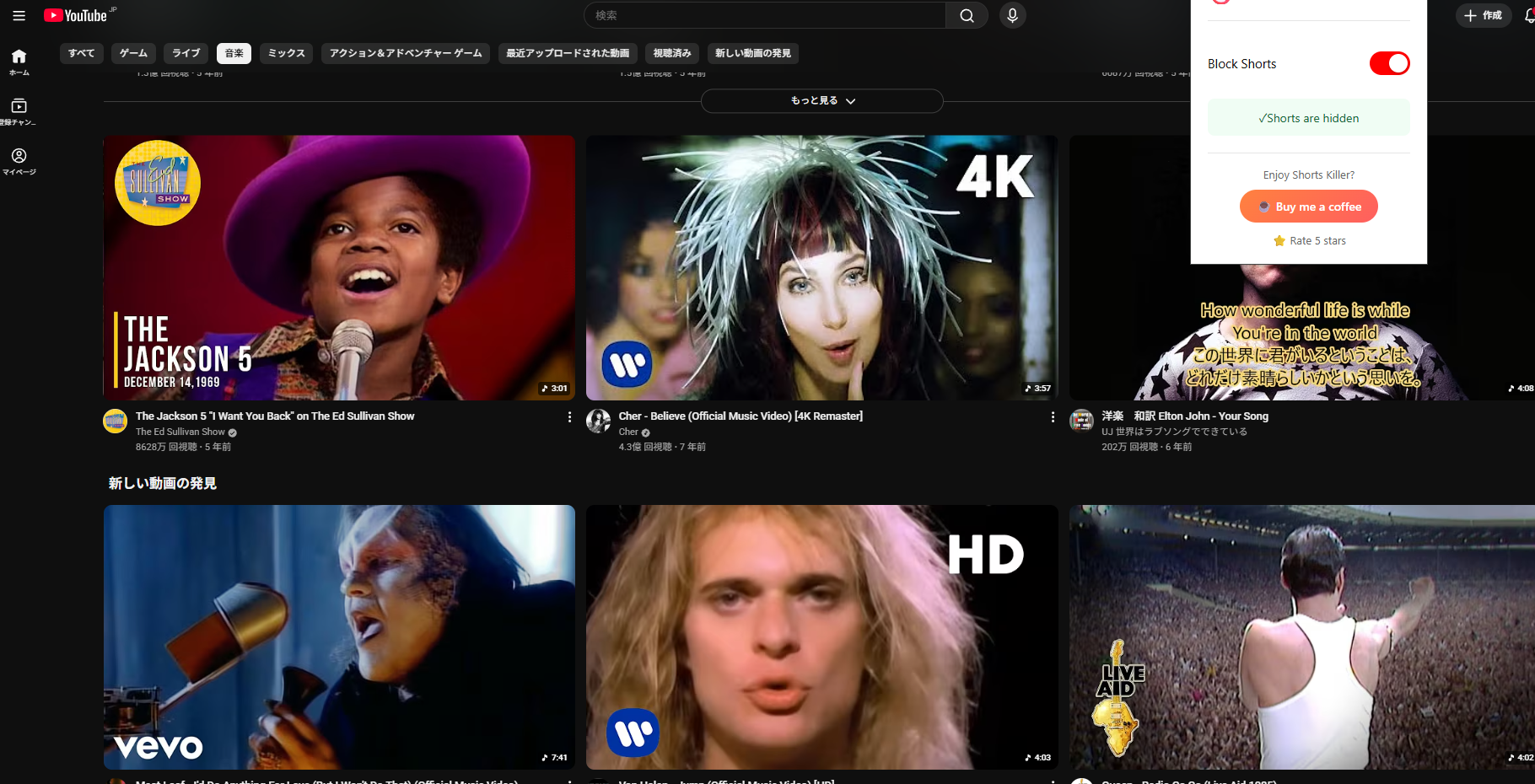The height and width of the screenshot is (784, 1535).
Task: Open the 作成 create button
Action: click(x=1483, y=15)
